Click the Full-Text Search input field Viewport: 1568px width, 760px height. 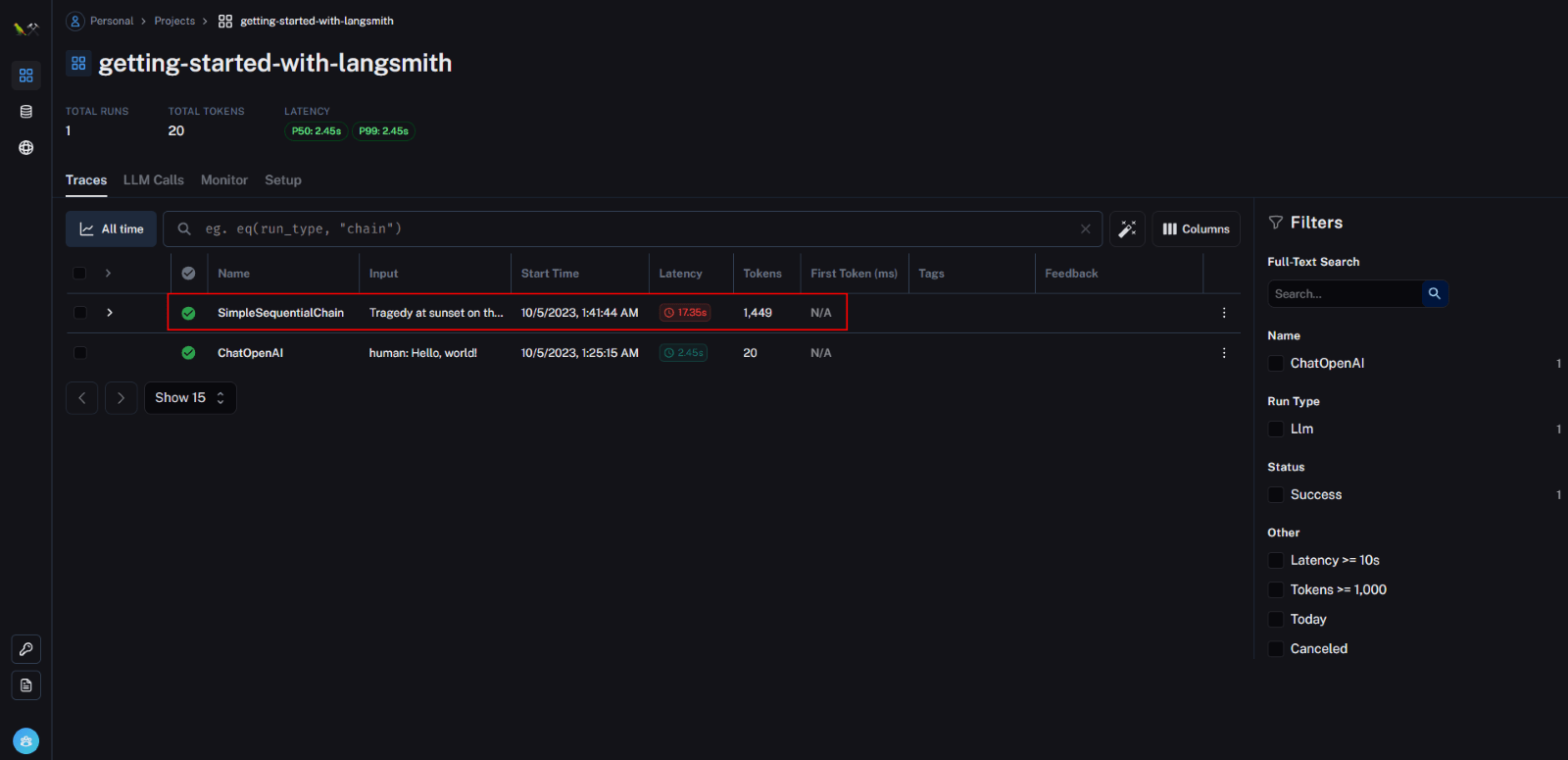point(1345,294)
